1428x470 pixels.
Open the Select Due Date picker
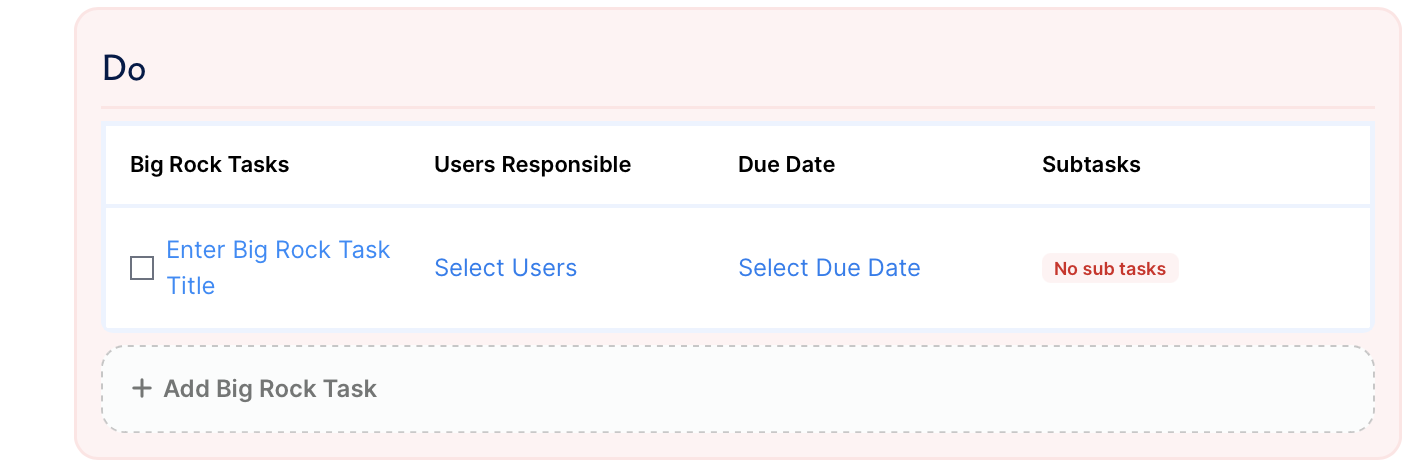click(829, 268)
